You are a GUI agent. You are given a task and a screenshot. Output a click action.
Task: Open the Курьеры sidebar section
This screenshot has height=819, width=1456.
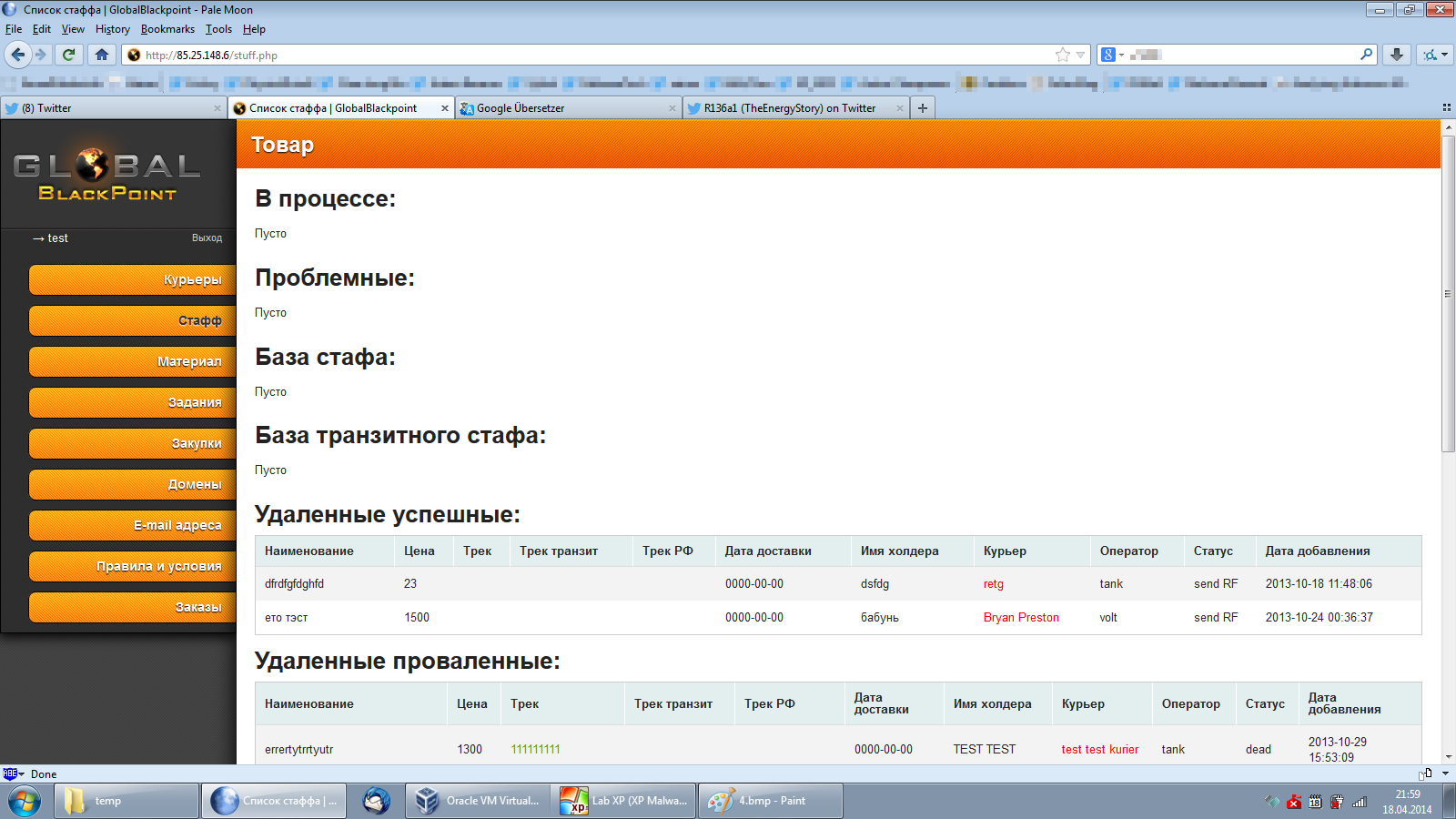point(132,279)
